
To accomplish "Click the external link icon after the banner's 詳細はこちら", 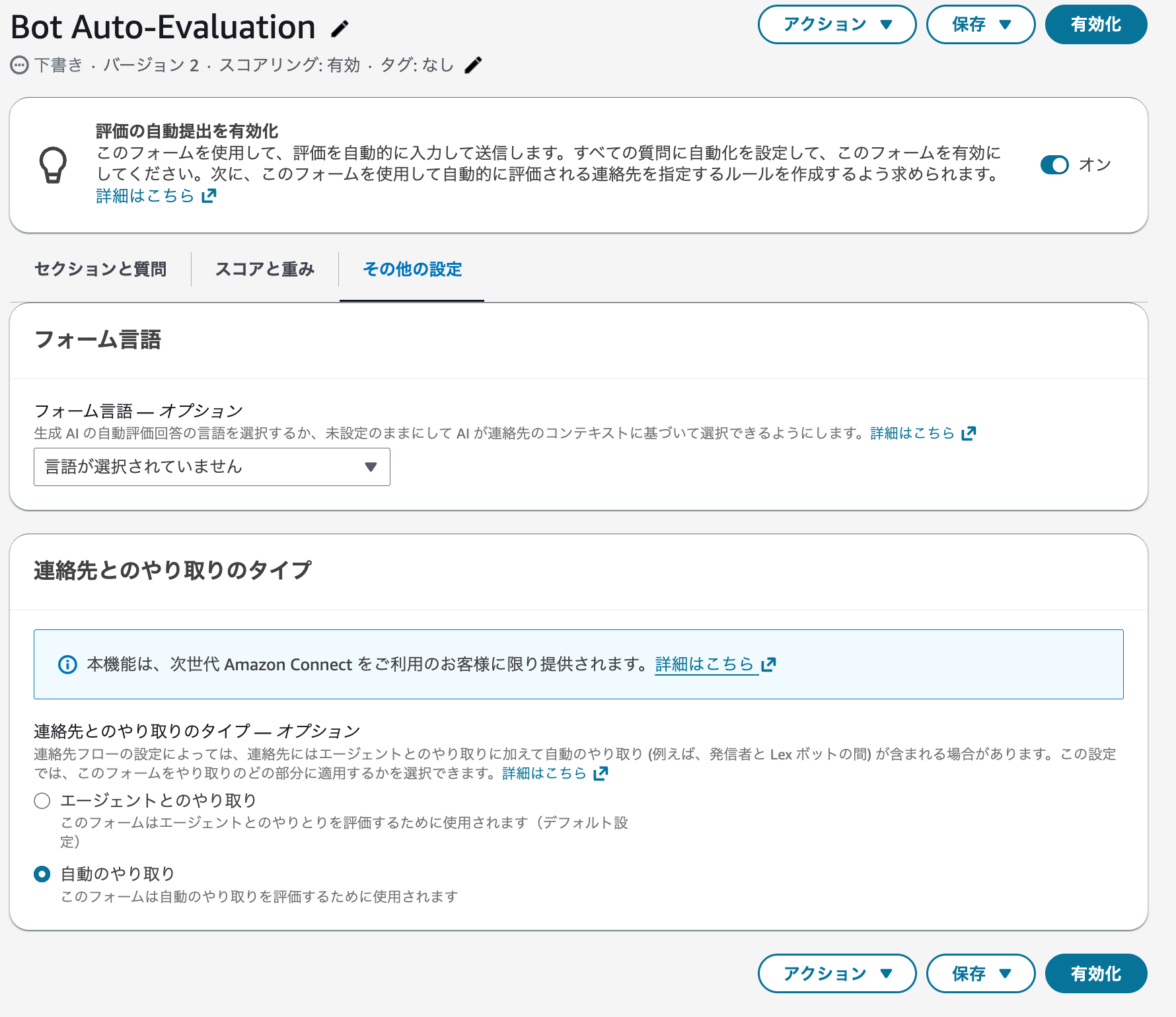I will point(208,195).
